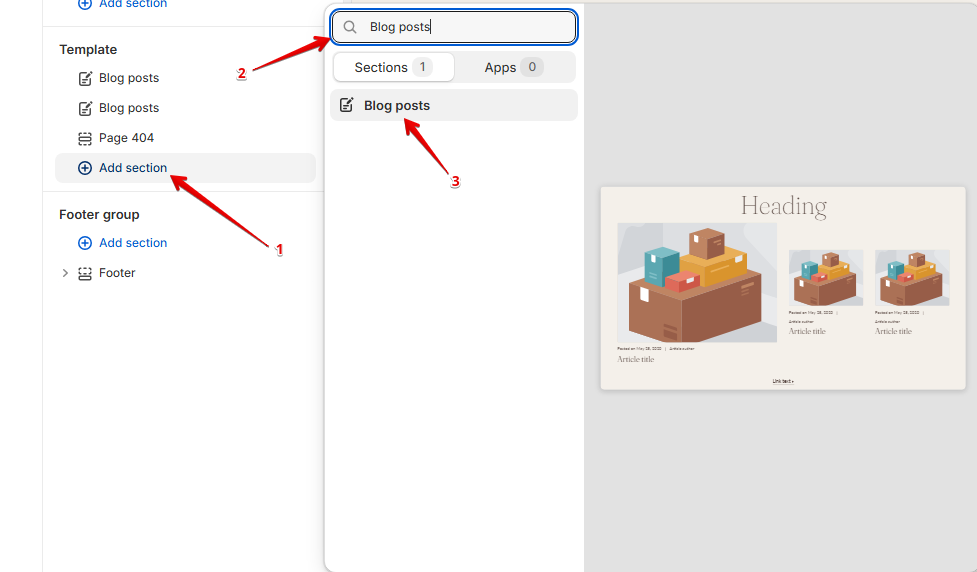Switch to the Sections tab

[394, 67]
